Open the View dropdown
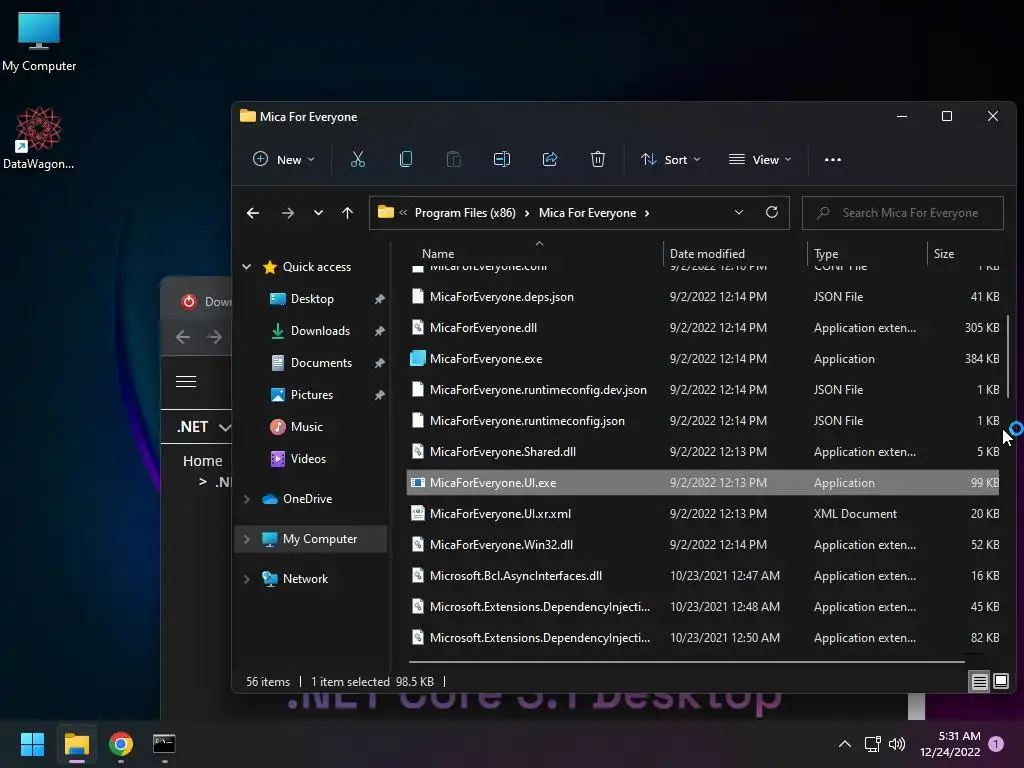The height and width of the screenshot is (768, 1024). click(760, 159)
